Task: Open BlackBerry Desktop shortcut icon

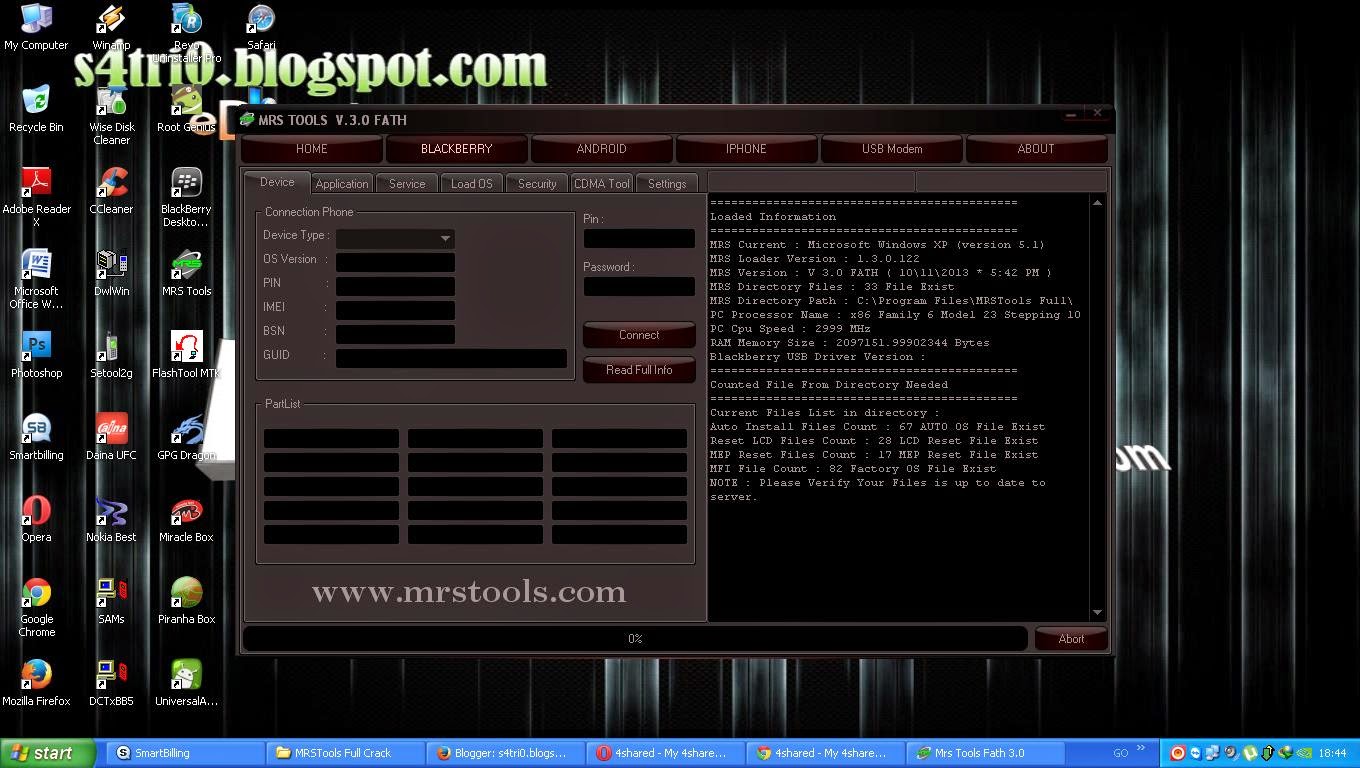Action: click(x=186, y=197)
